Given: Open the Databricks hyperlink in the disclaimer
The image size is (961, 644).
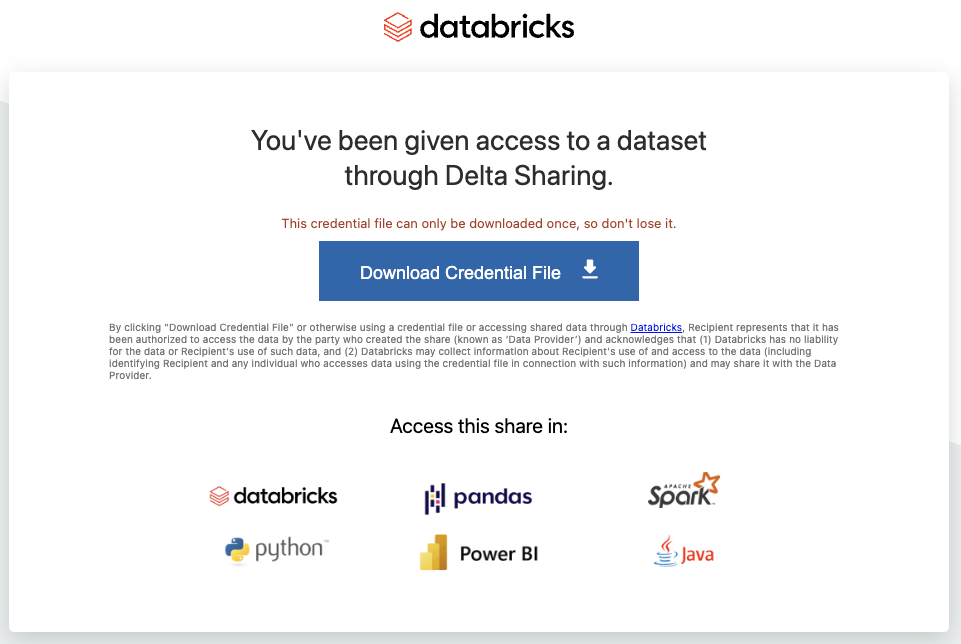Looking at the screenshot, I should tap(656, 327).
